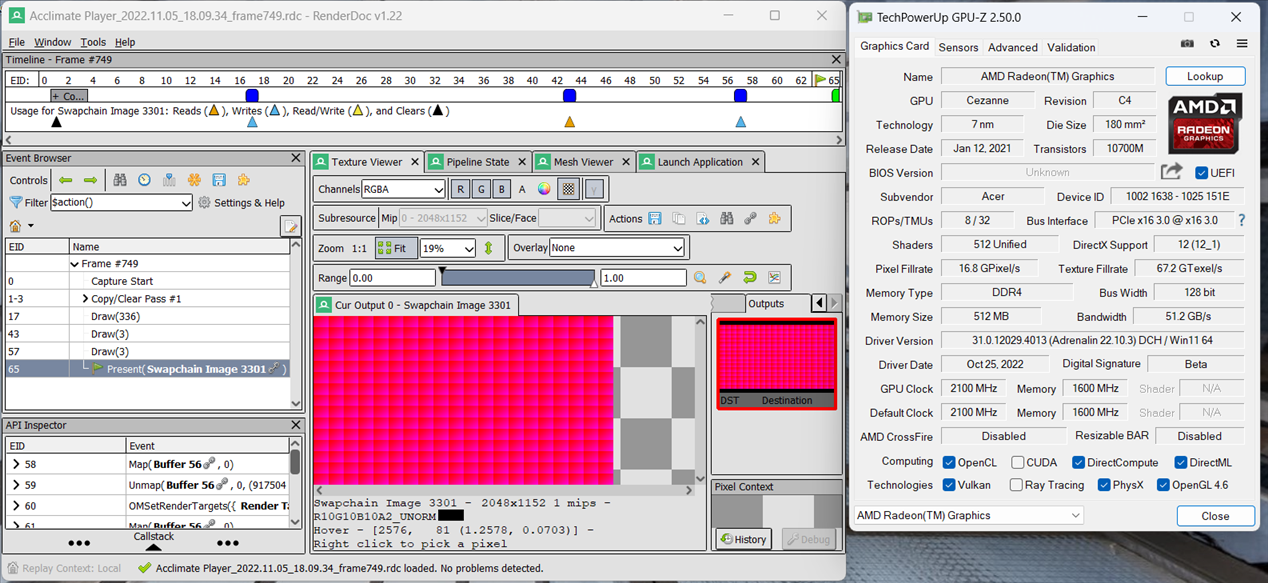Click the clock icon to show event timings
This screenshot has height=583, width=1268.
coord(144,180)
